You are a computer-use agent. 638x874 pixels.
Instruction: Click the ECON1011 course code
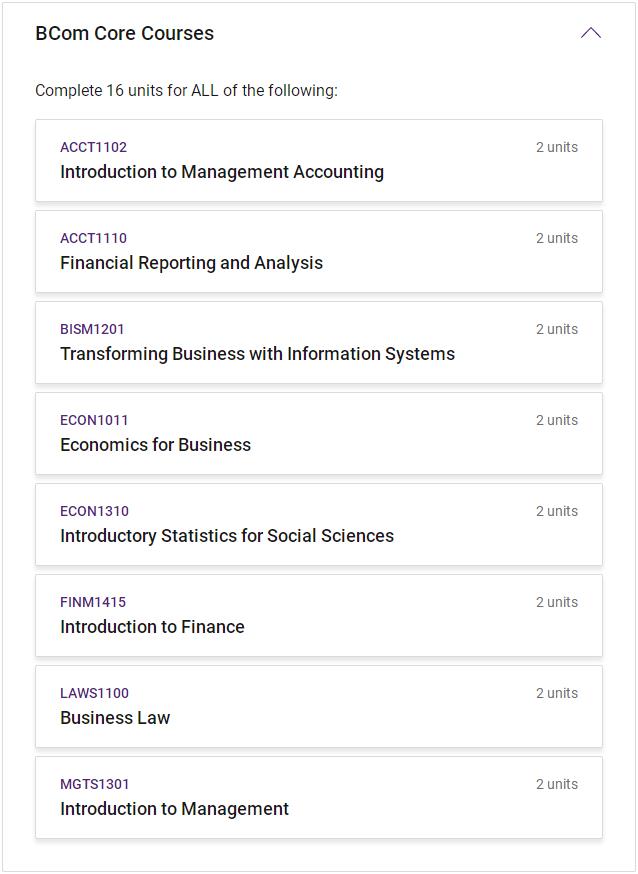[94, 420]
